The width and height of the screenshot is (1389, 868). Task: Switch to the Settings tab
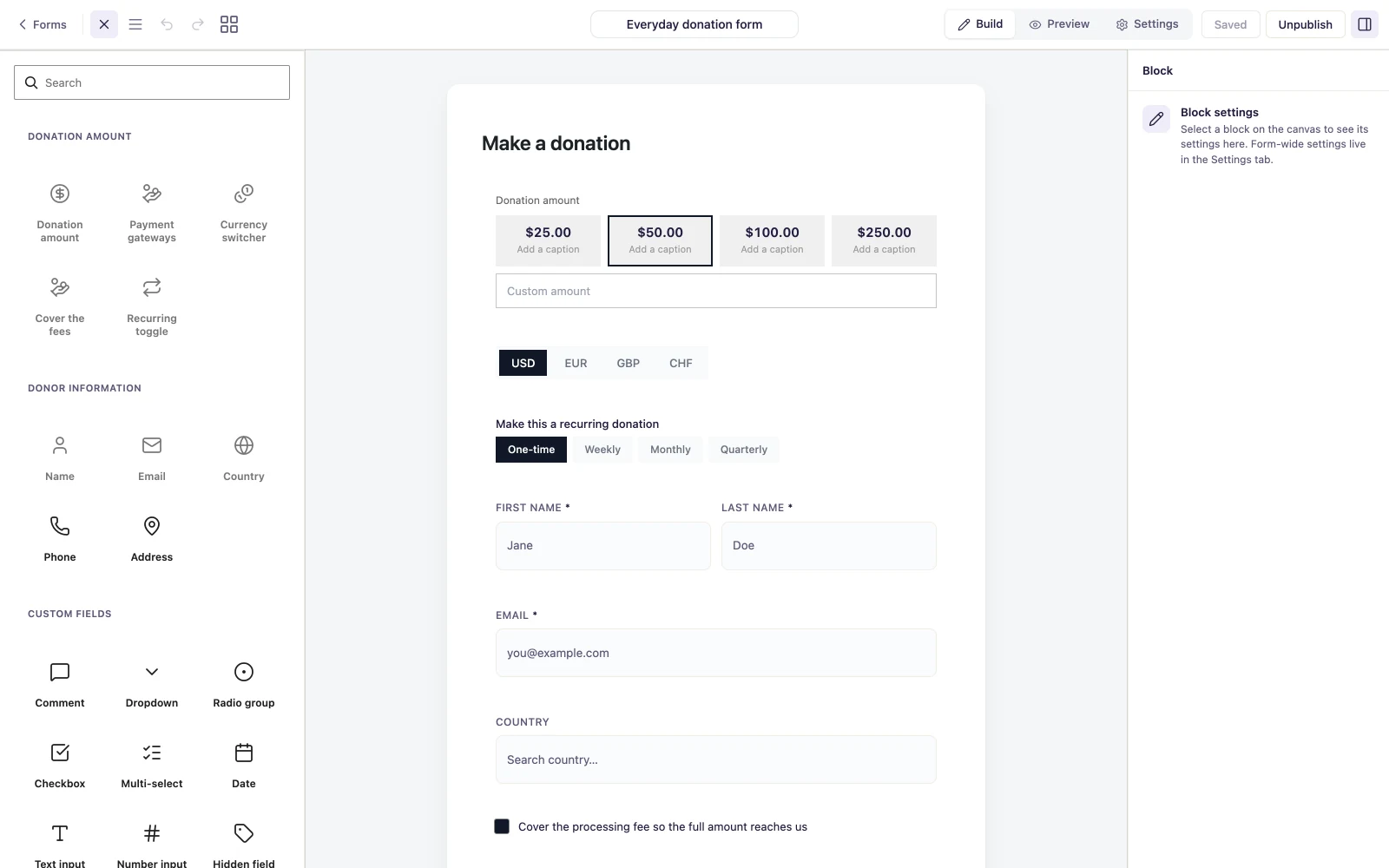click(1147, 24)
